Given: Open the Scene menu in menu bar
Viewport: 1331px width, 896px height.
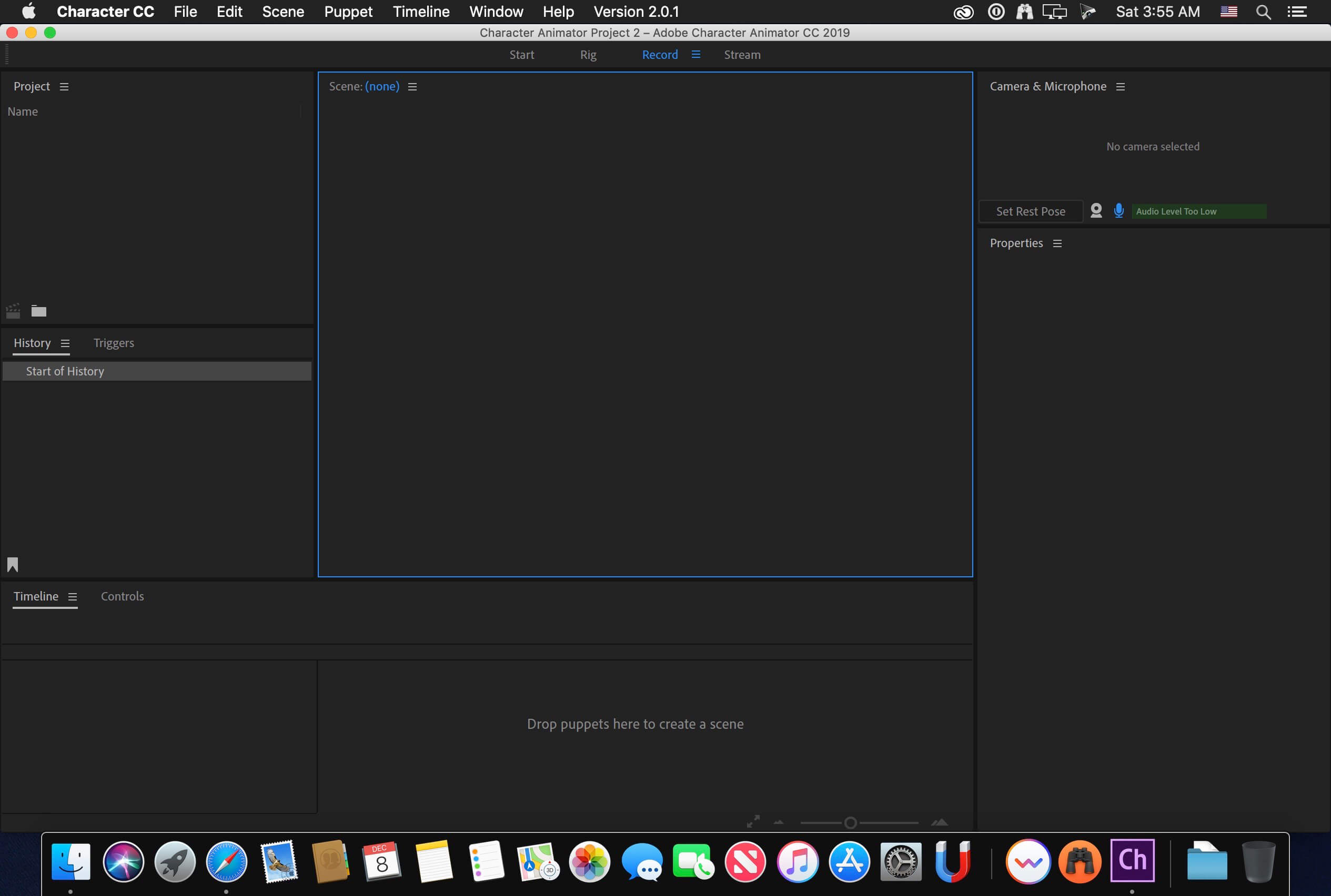Looking at the screenshot, I should (283, 12).
